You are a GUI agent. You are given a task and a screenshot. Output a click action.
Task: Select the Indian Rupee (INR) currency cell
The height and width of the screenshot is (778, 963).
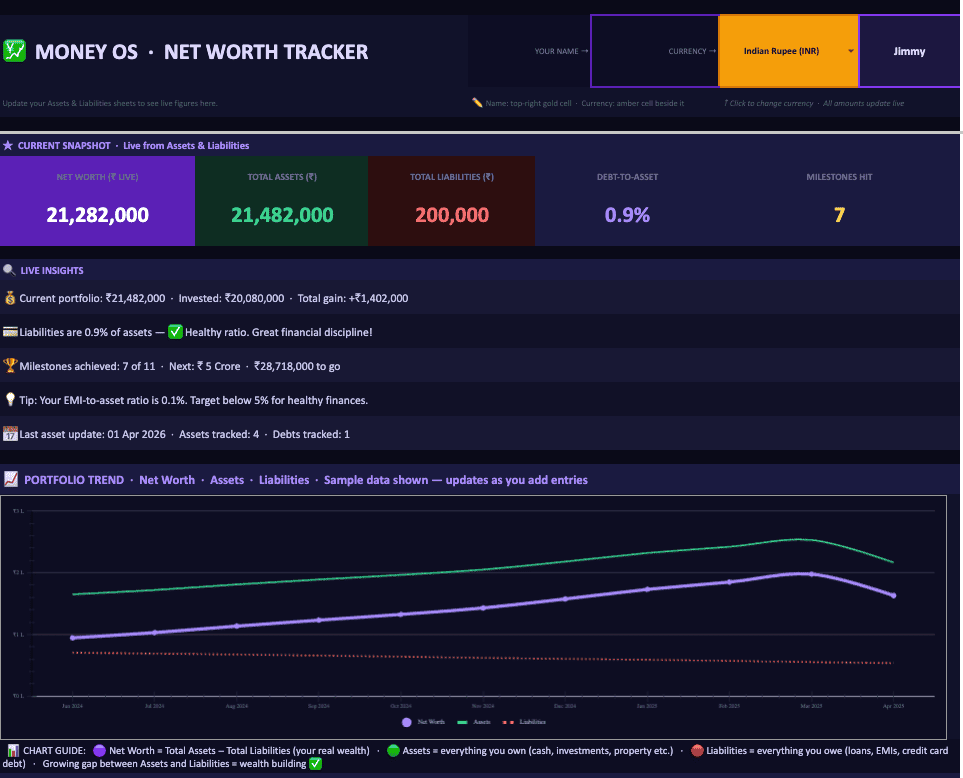coord(788,51)
